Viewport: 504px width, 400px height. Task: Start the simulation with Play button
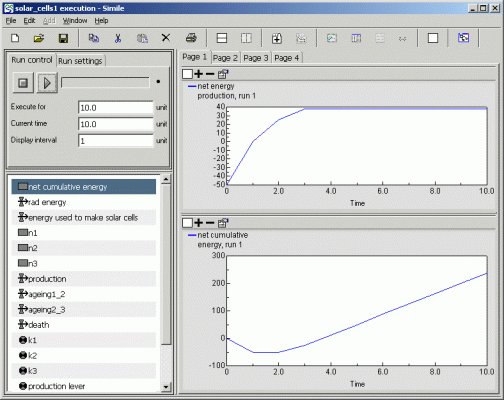[47, 83]
